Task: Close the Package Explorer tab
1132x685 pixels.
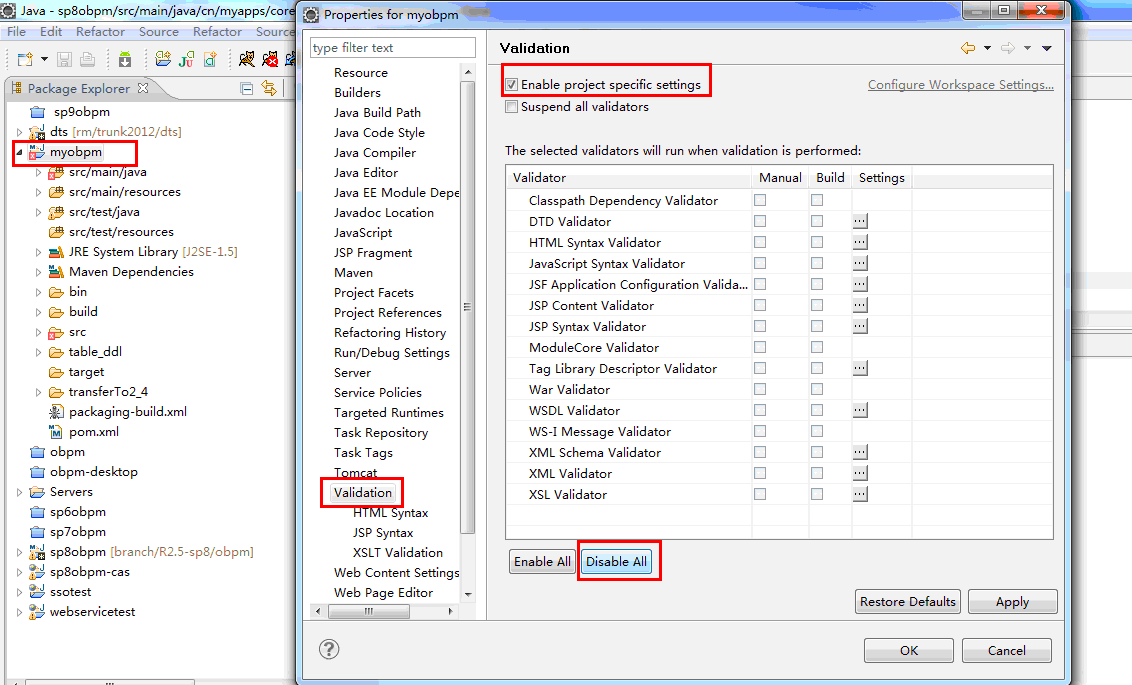Action: (143, 88)
